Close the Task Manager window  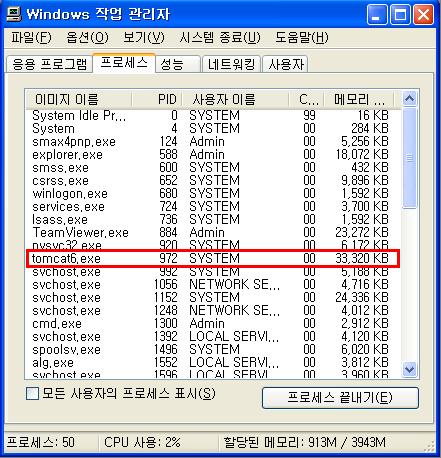(423, 15)
